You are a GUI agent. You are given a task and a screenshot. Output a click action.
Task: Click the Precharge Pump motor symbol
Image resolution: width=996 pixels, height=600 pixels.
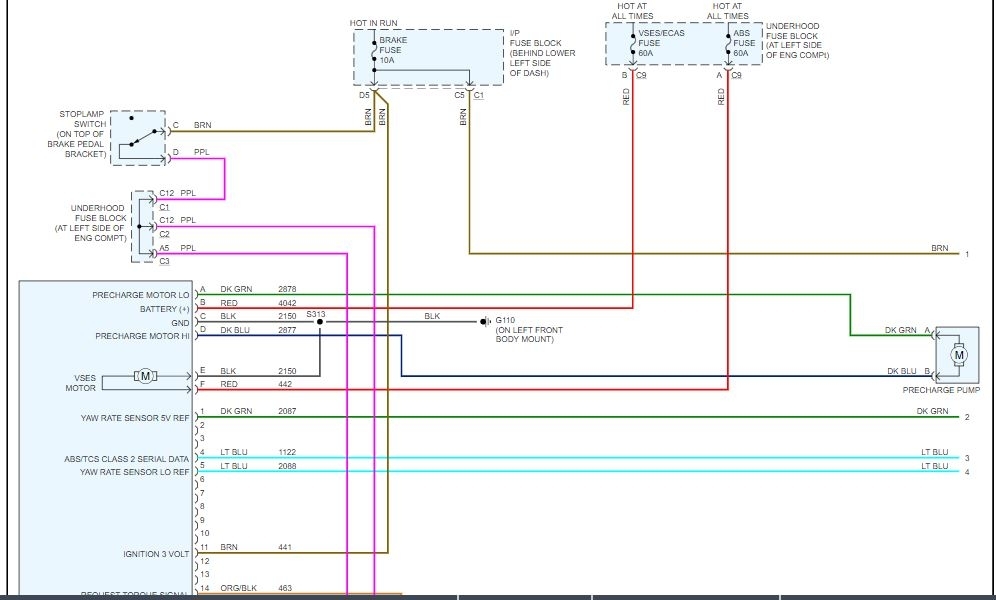pyautogui.click(x=959, y=354)
